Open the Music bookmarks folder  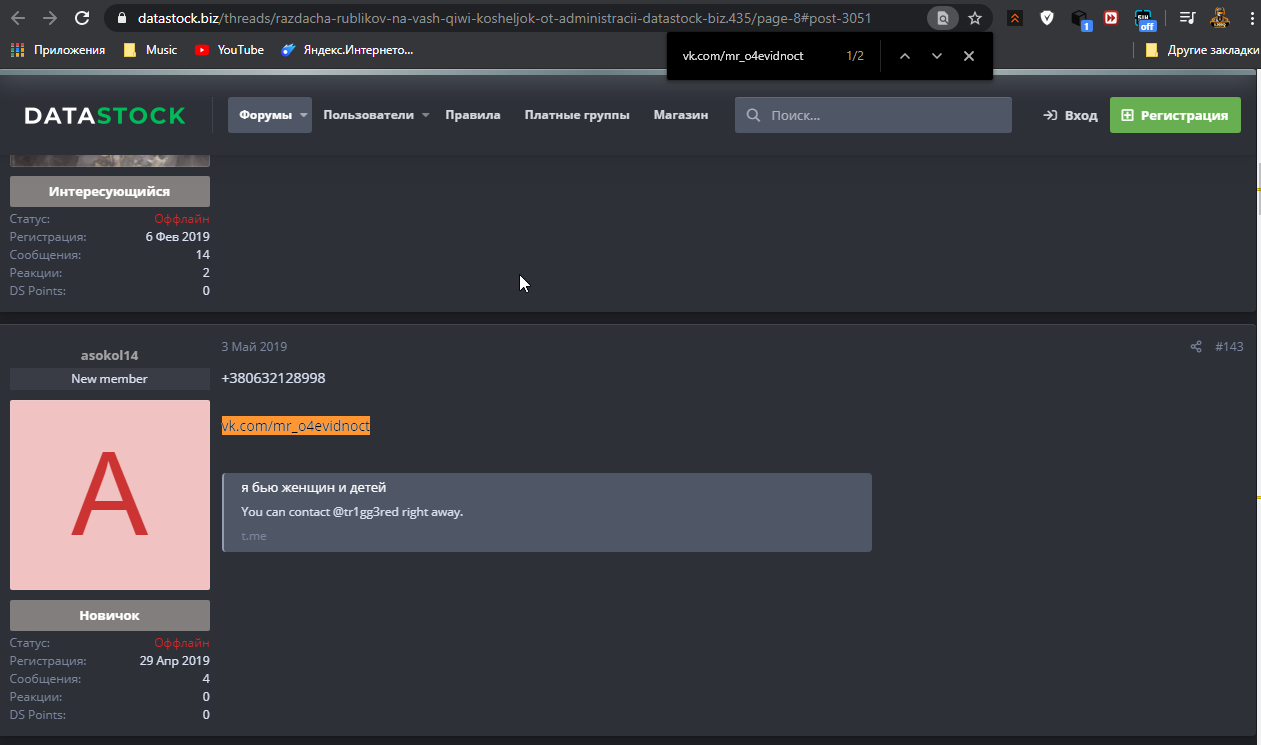point(150,50)
